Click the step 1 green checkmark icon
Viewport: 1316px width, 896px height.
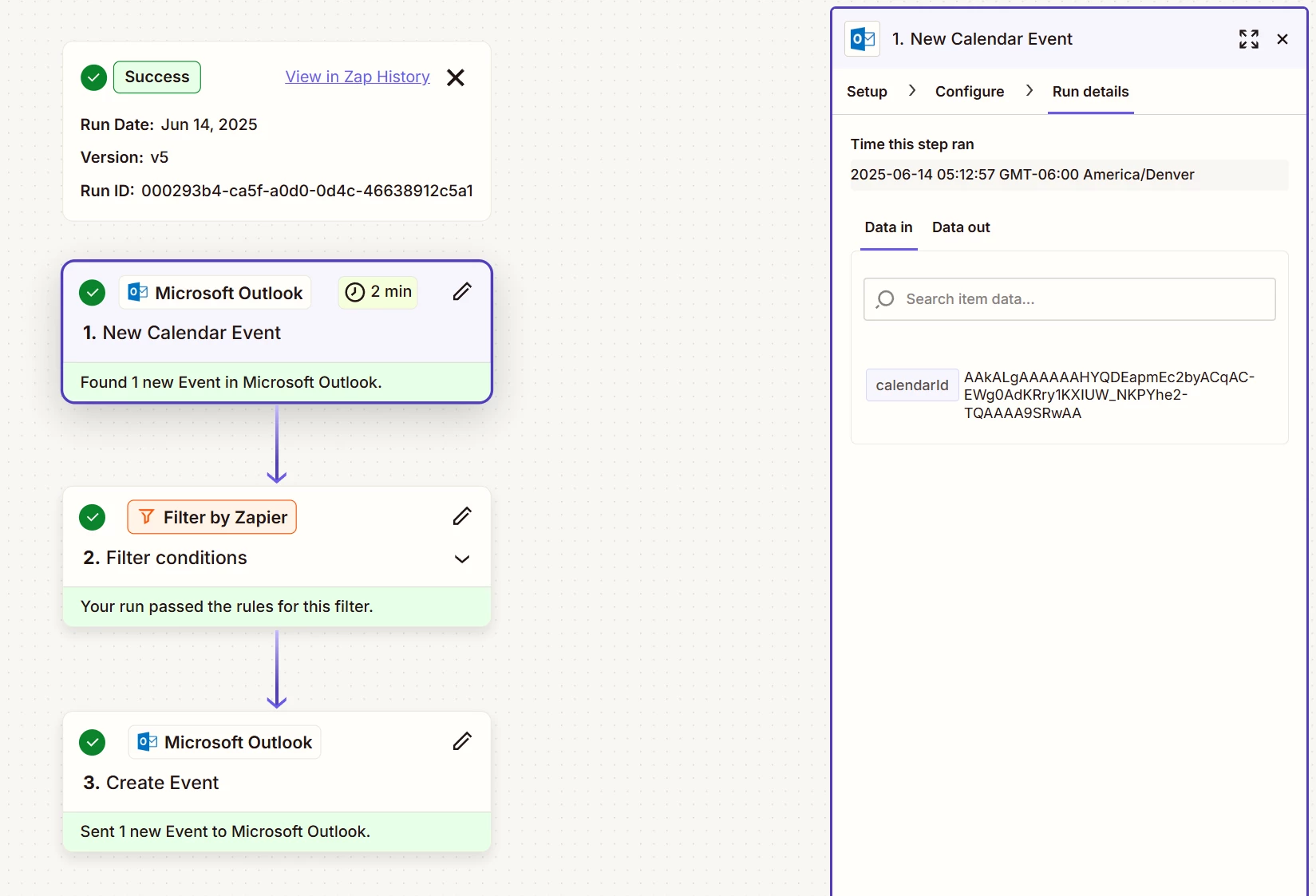click(x=93, y=293)
